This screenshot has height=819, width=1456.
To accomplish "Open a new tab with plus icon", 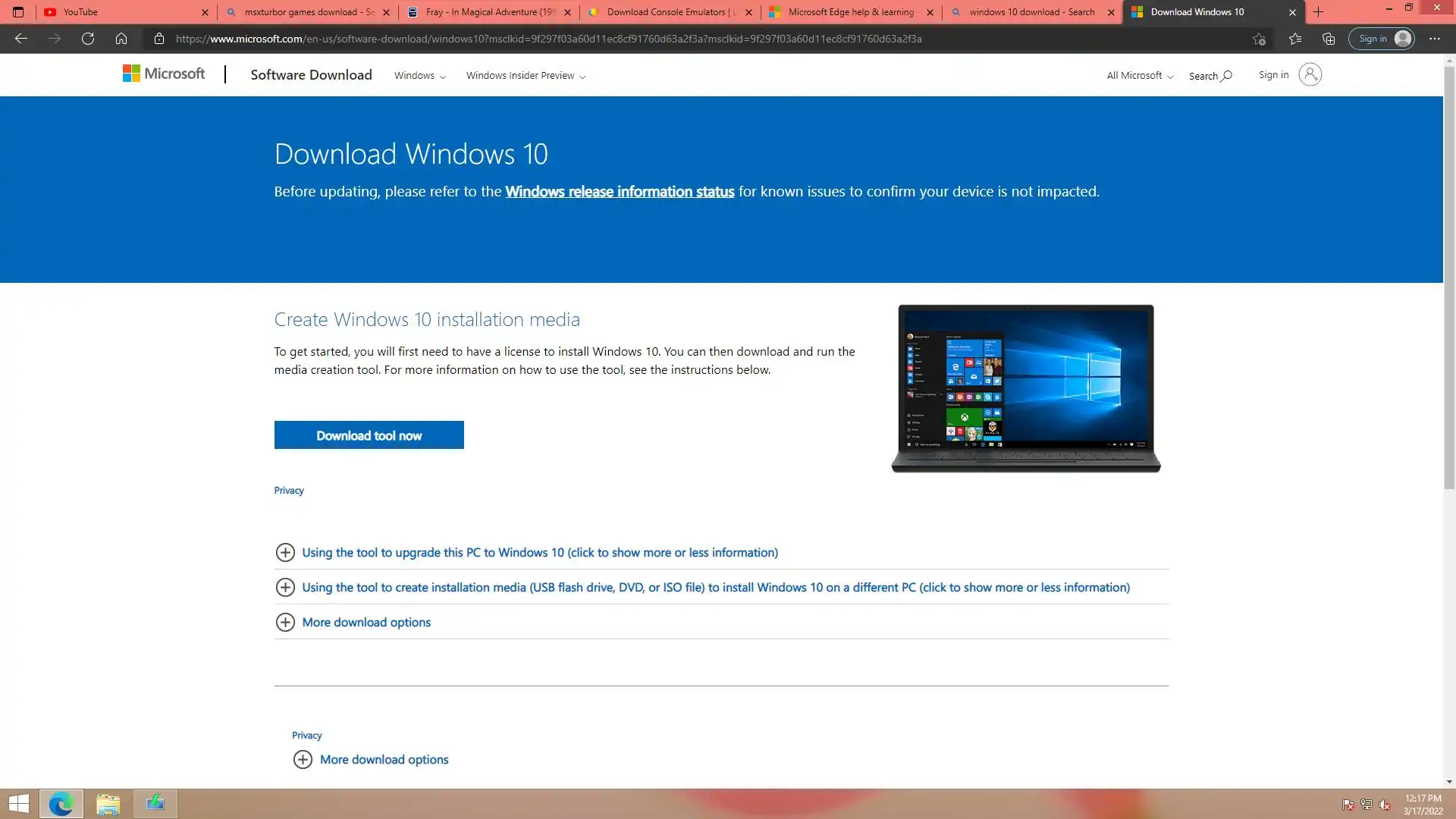I will click(1318, 12).
